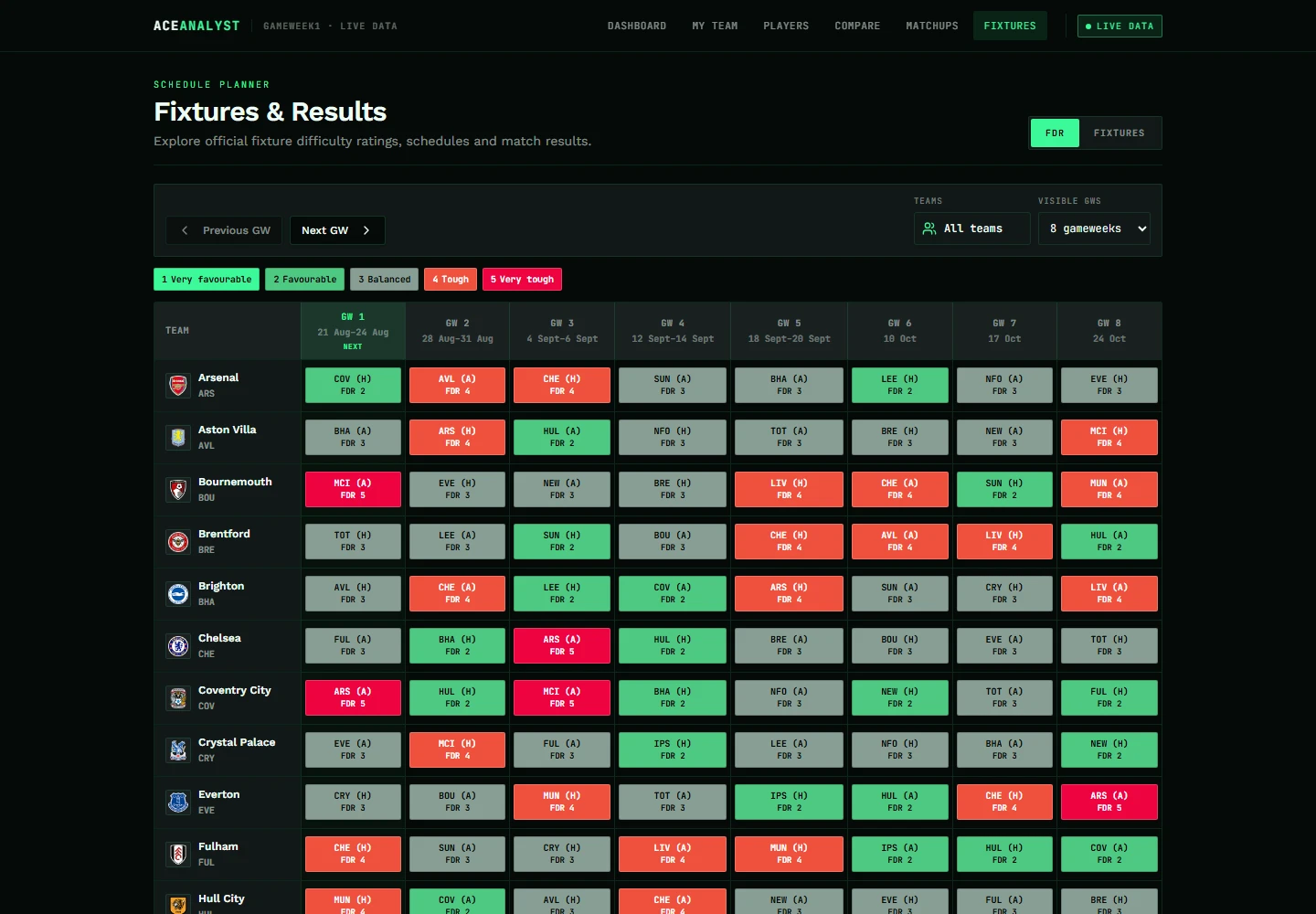Click the people icon in All teams
The width and height of the screenshot is (1316, 914).
click(x=929, y=228)
